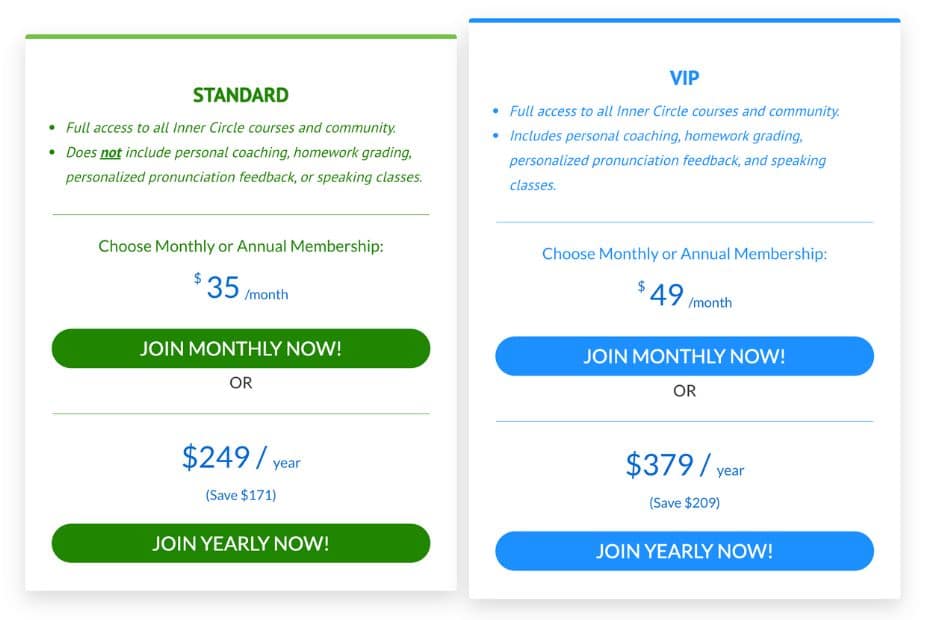
Task: Click the Save $209 label under VIP yearly price
Action: 684,503
